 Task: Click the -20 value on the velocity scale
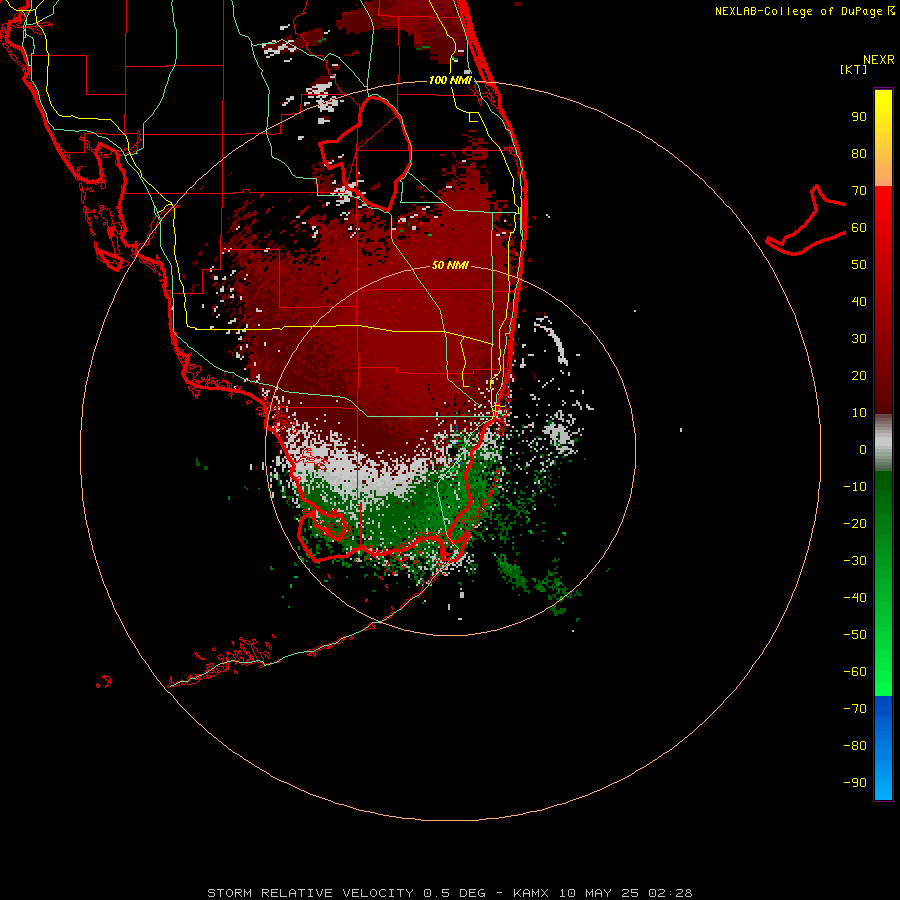point(855,524)
